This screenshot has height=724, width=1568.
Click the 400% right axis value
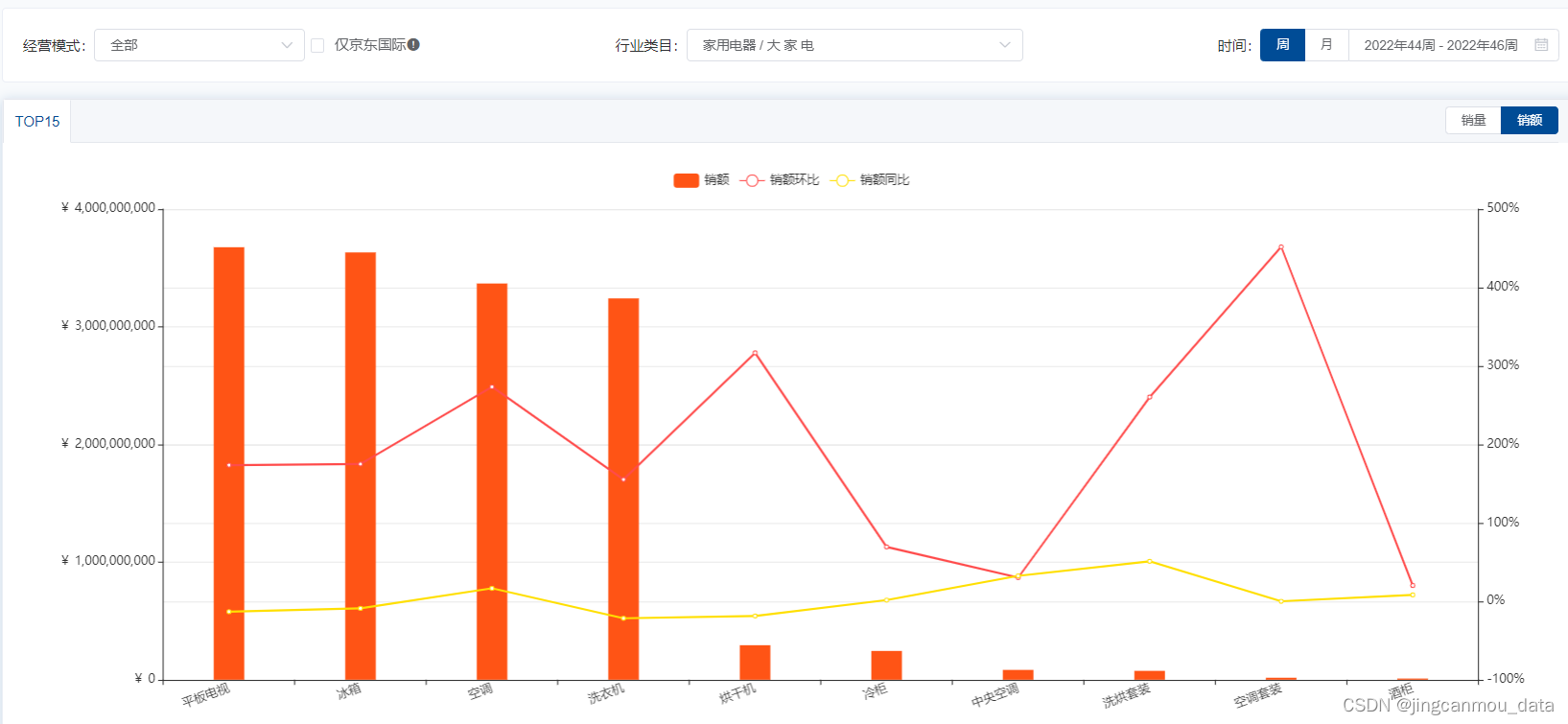[x=1503, y=287]
